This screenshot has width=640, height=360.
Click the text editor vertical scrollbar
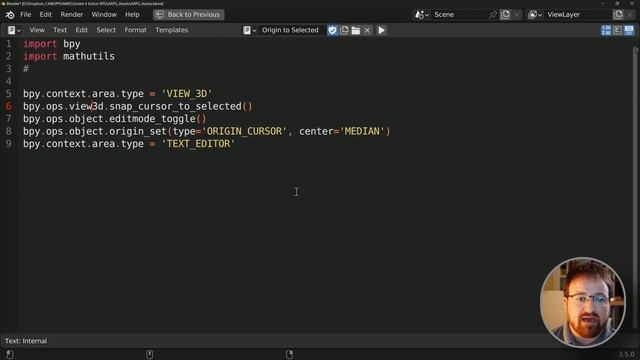coord(636,188)
